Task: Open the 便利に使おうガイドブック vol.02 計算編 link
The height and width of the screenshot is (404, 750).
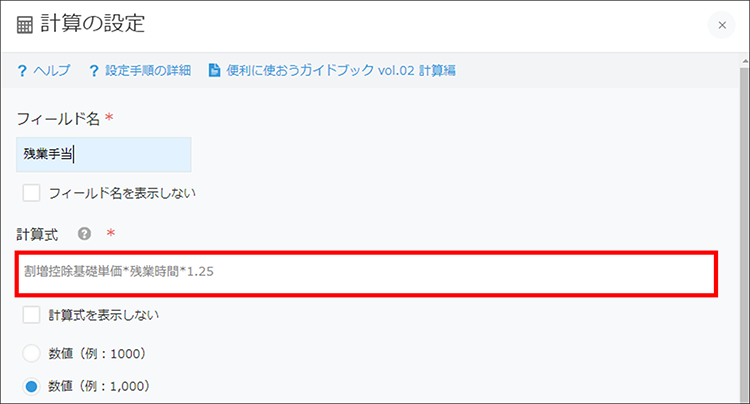Action: tap(341, 71)
